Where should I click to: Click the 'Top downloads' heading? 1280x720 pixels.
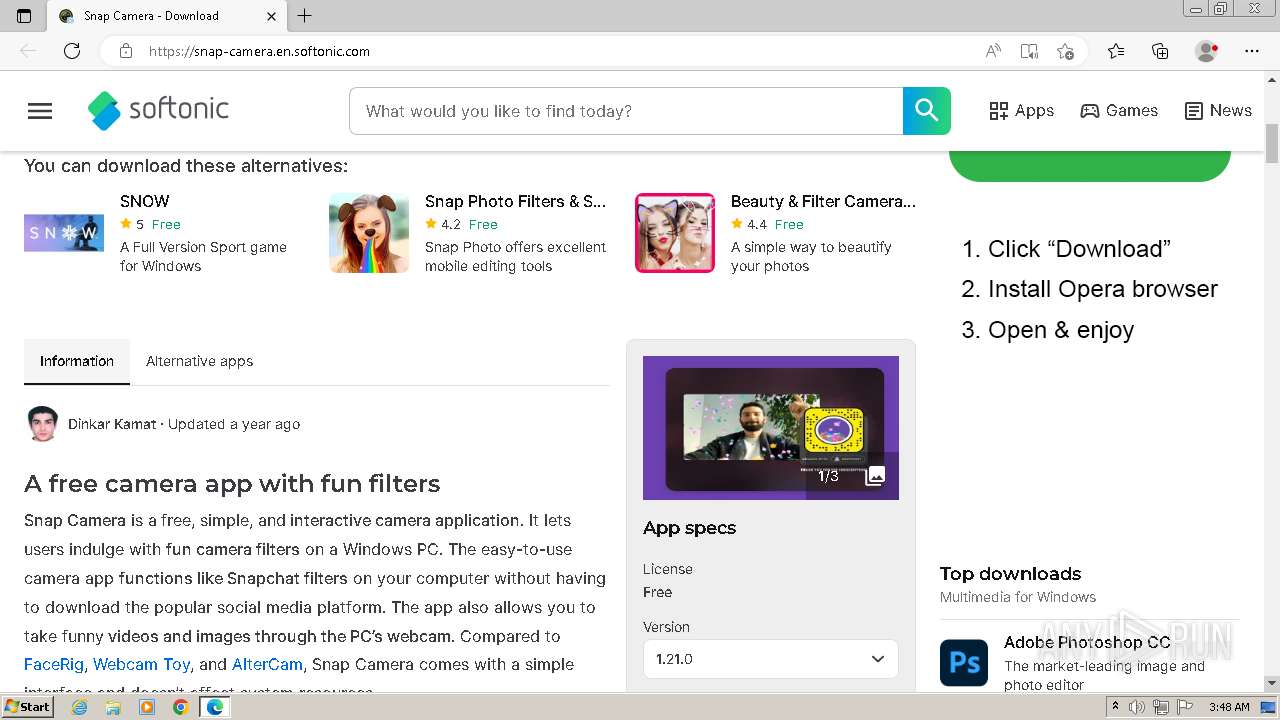pyautogui.click(x=1010, y=573)
